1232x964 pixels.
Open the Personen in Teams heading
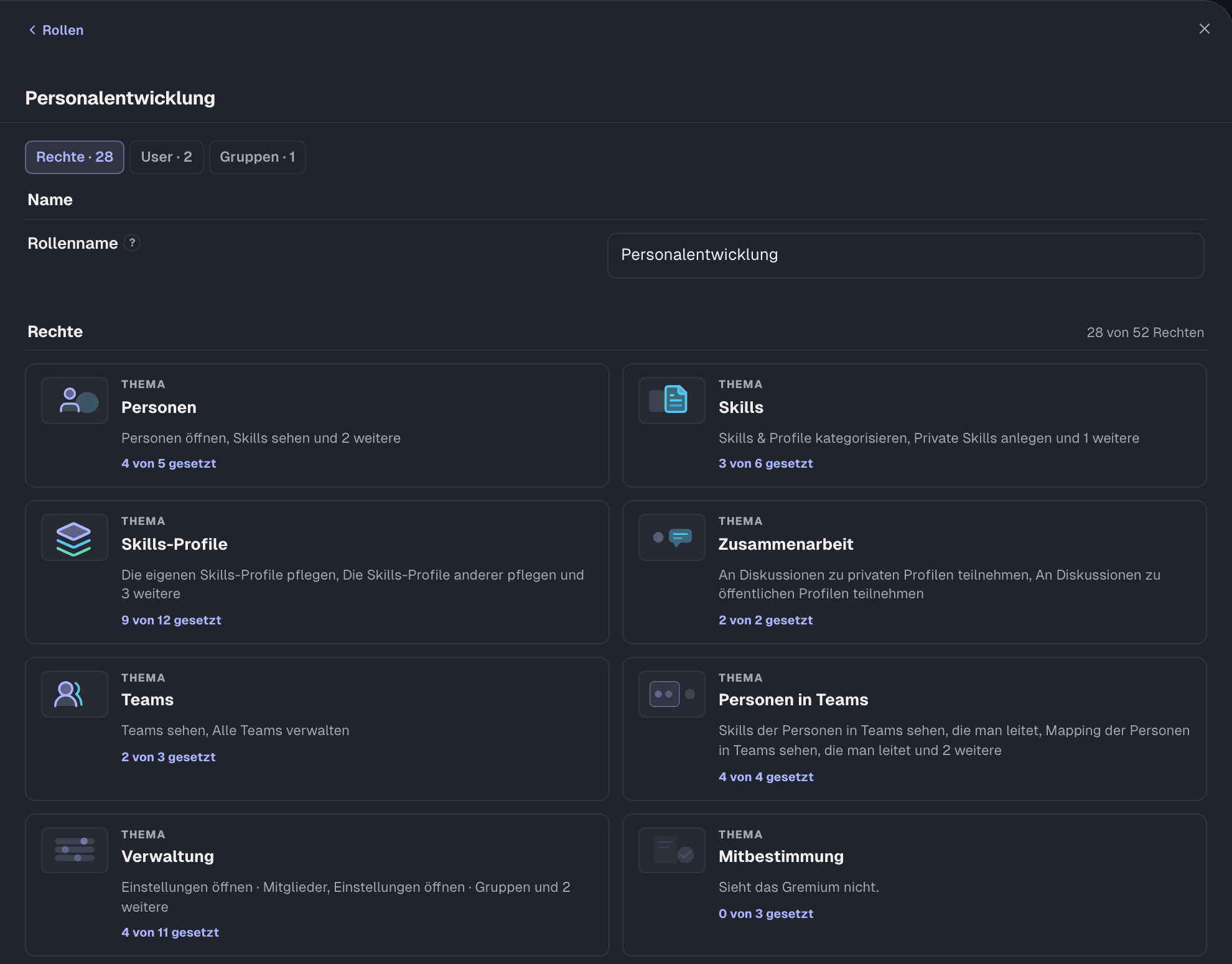point(793,700)
